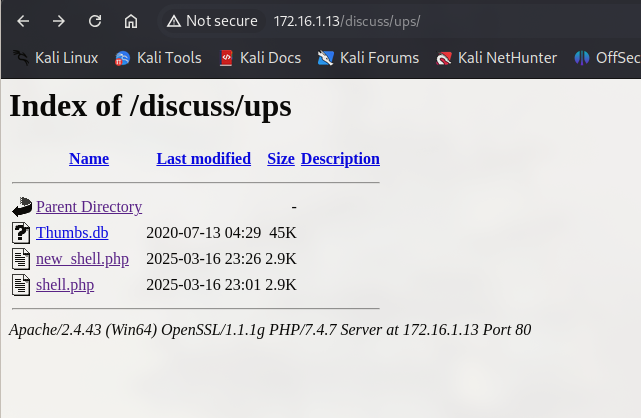Open the Kali Tools bookmark
The image size is (641, 418).
(158, 58)
